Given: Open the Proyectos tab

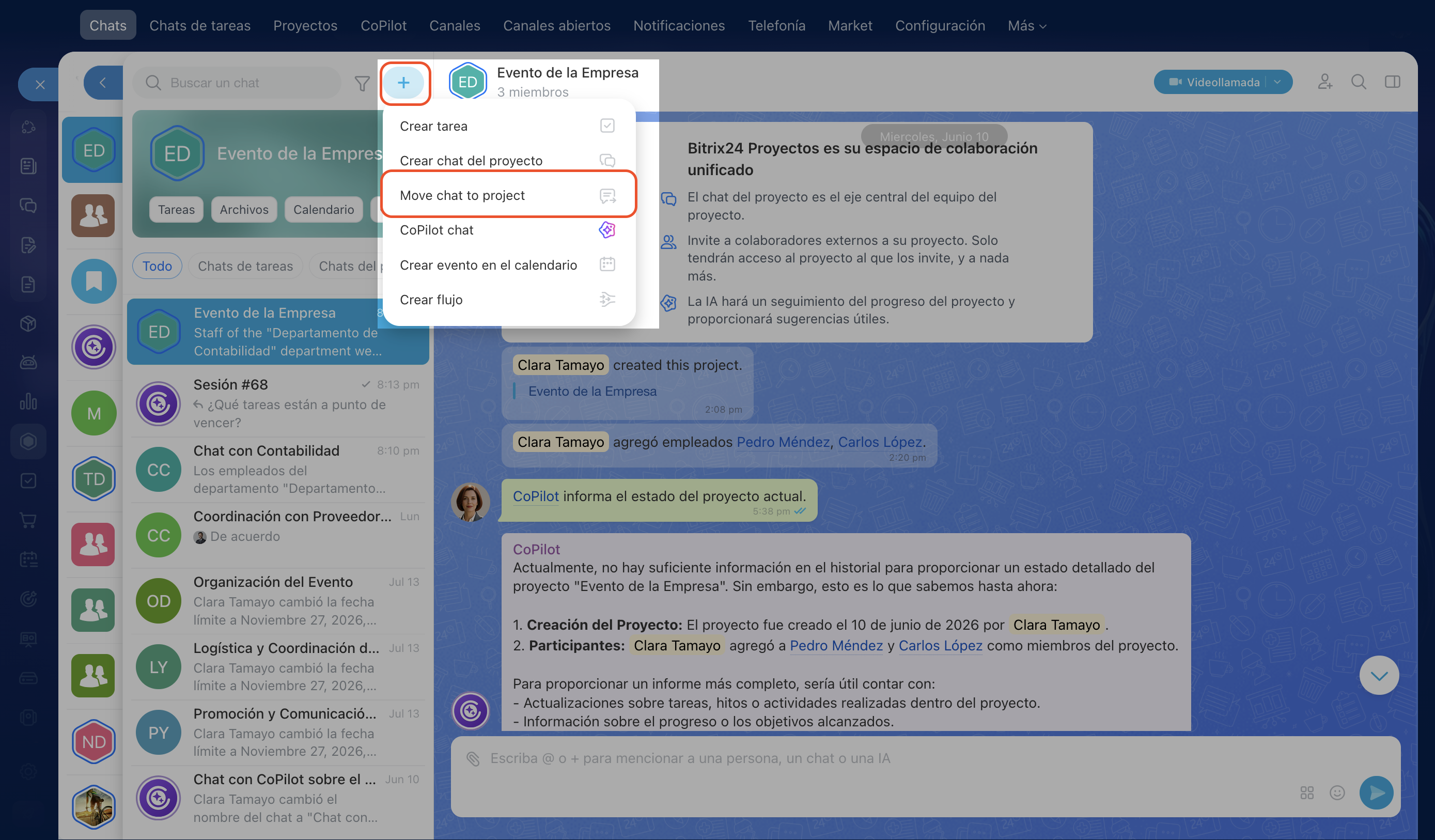Looking at the screenshot, I should (305, 26).
